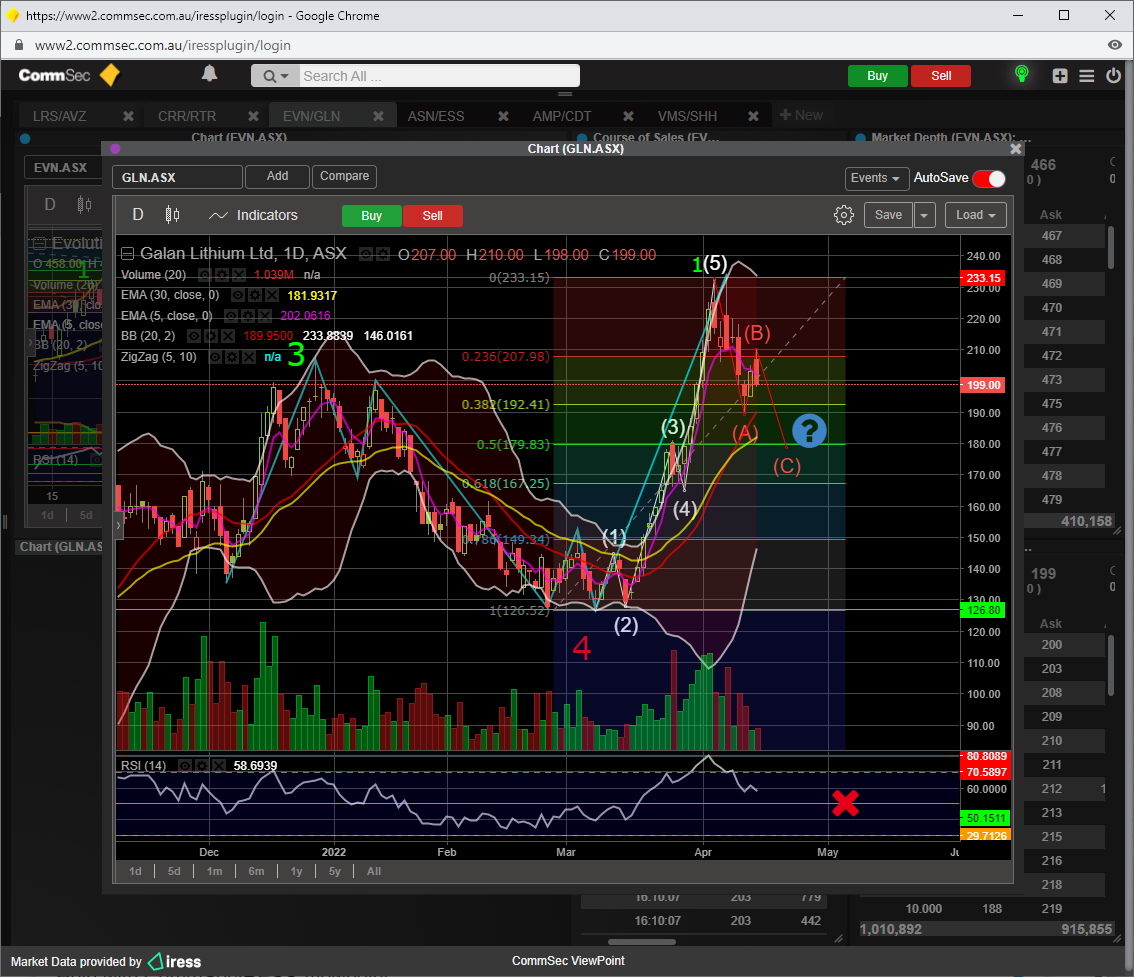Add a new workspace tab
The image size is (1134, 977).
[801, 115]
